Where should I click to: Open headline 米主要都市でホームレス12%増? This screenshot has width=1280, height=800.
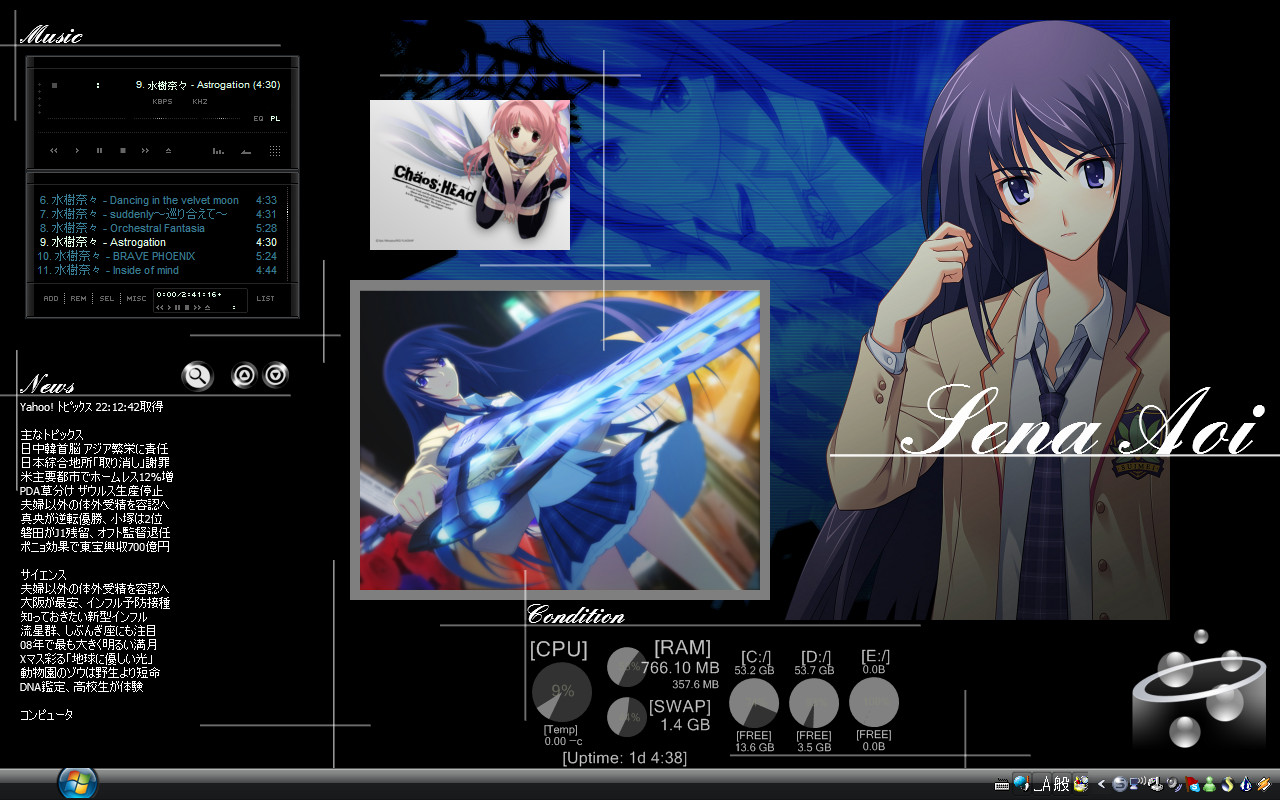pyautogui.click(x=96, y=477)
